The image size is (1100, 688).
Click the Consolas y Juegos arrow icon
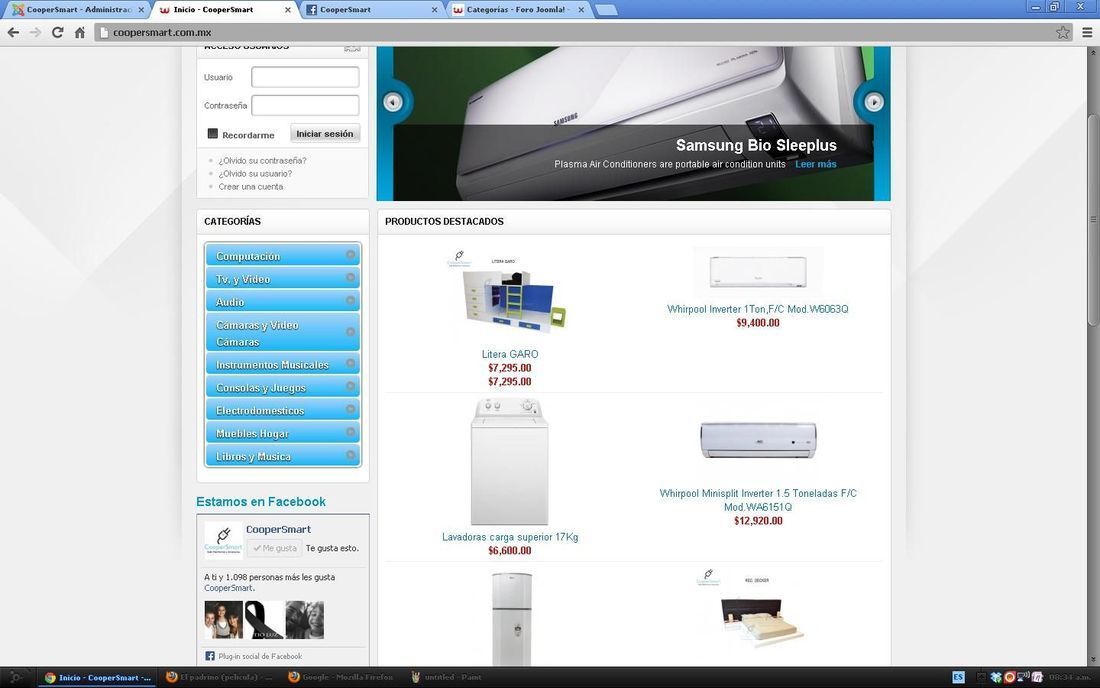coord(351,386)
